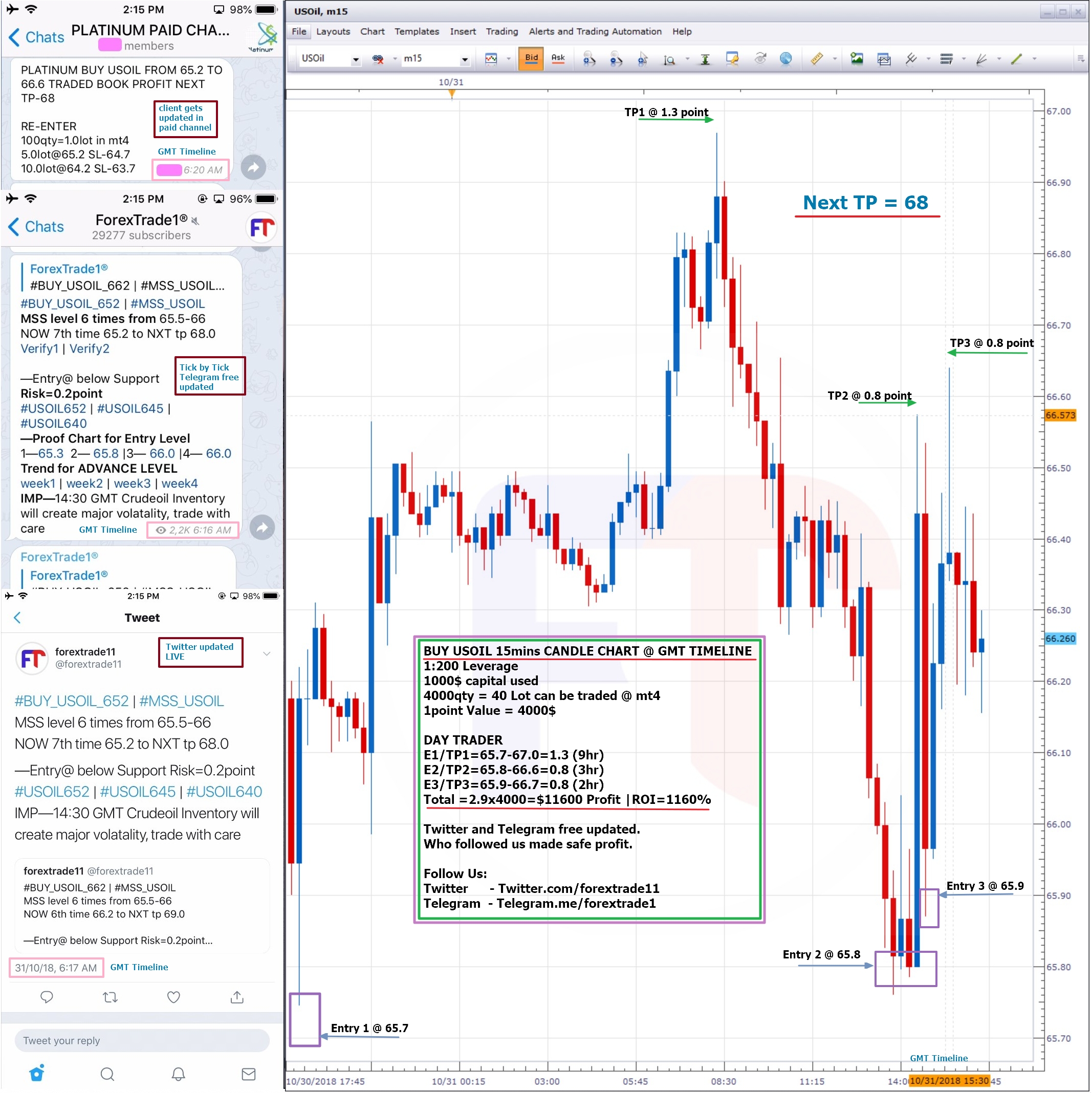The height and width of the screenshot is (1093, 1092).
Task: Expand vertical zoom dropdown arrow
Action: tap(687, 59)
